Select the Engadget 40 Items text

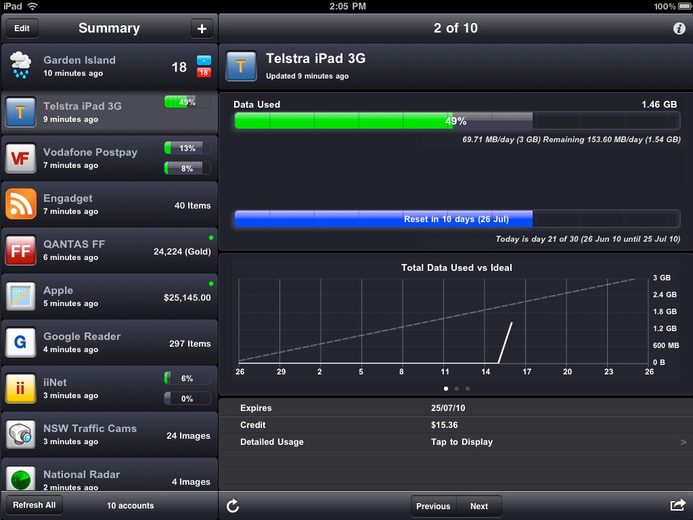click(x=192, y=205)
